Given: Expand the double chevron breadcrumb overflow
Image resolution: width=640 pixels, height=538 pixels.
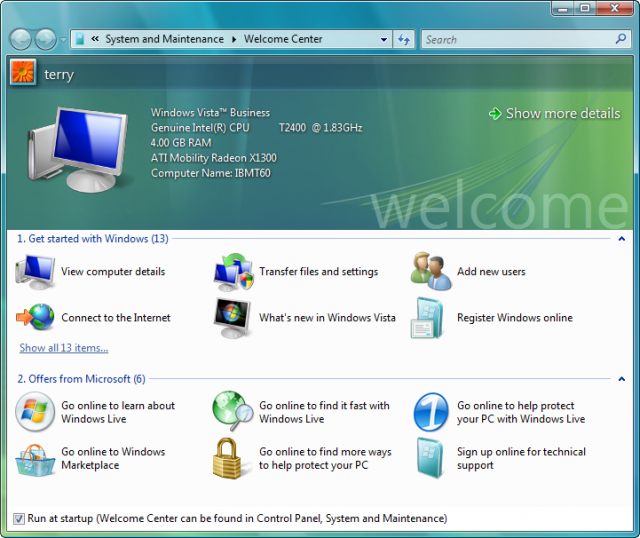Looking at the screenshot, I should [x=95, y=39].
